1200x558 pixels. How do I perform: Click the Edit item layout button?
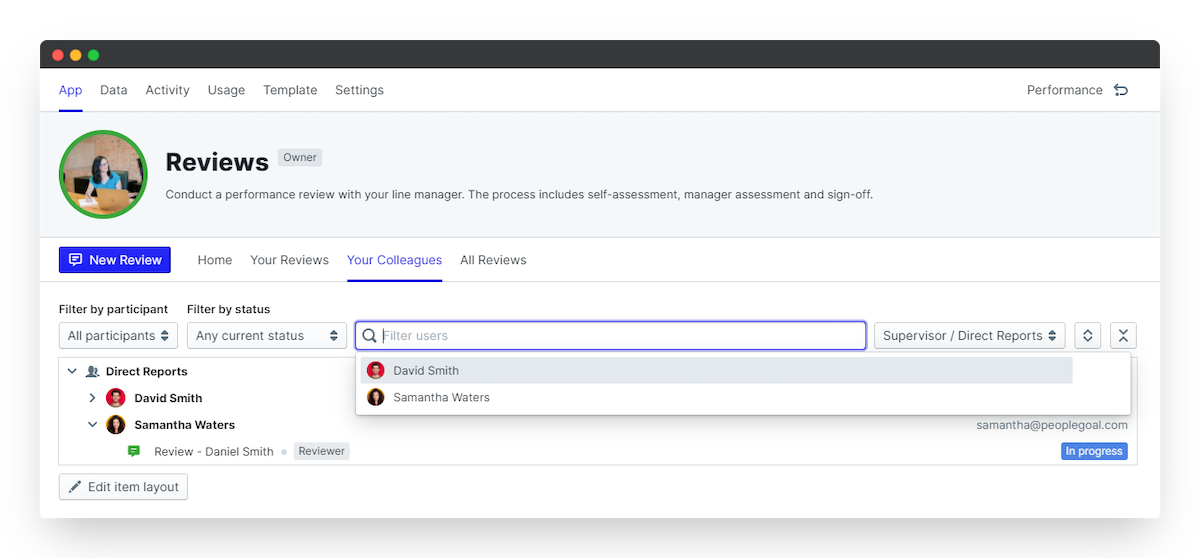tap(123, 487)
